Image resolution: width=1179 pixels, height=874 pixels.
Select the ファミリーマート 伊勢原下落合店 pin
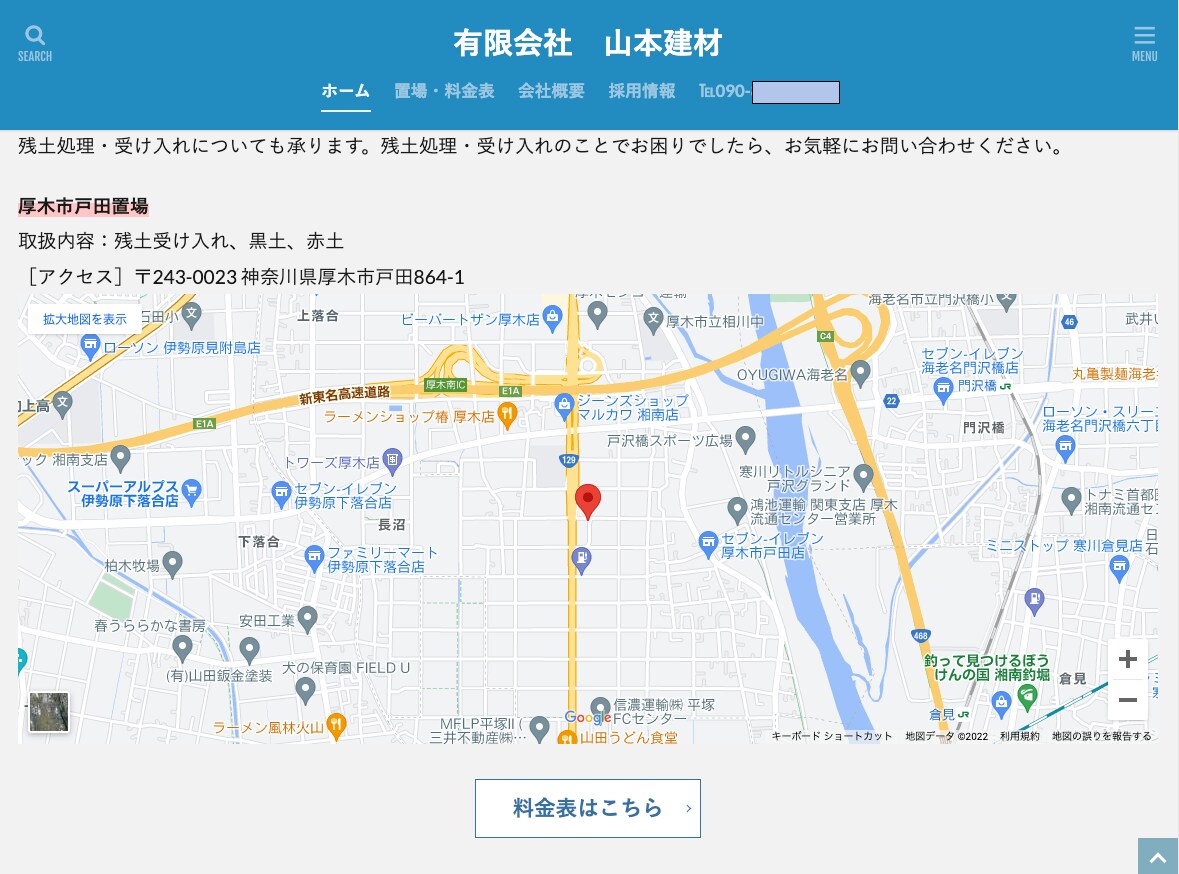click(314, 558)
